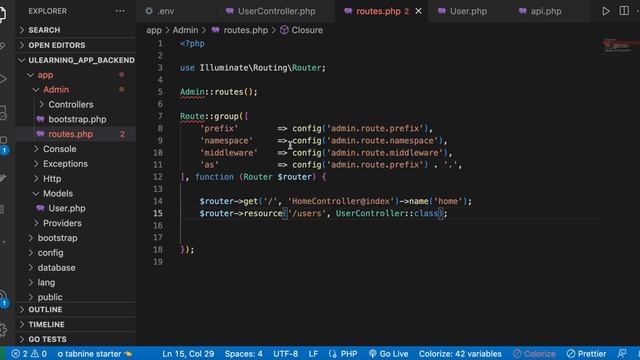
Task: Open Run and Debug activity icon
Action: click(3, 79)
